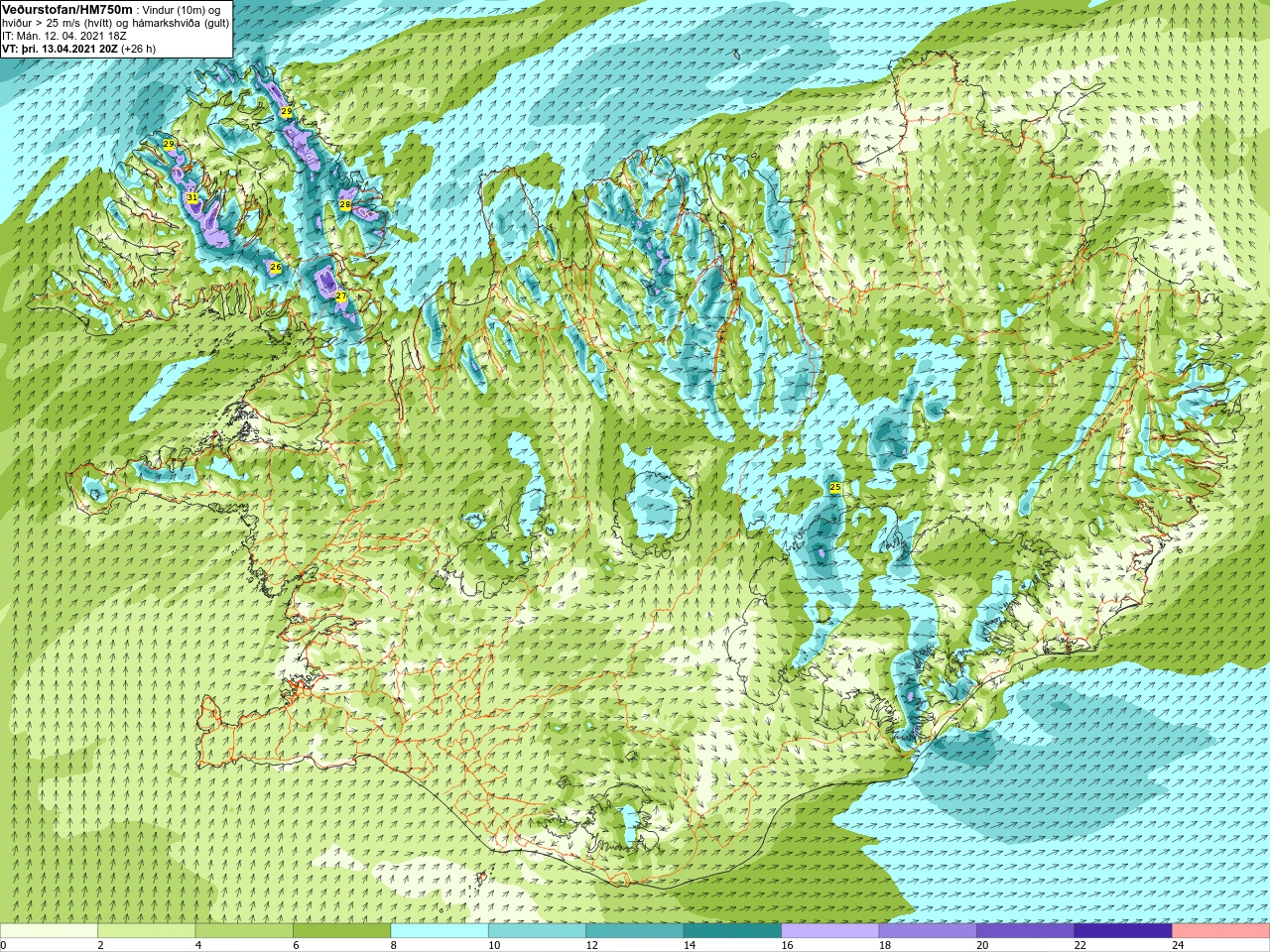Click the legend scale value 6

click(x=296, y=945)
